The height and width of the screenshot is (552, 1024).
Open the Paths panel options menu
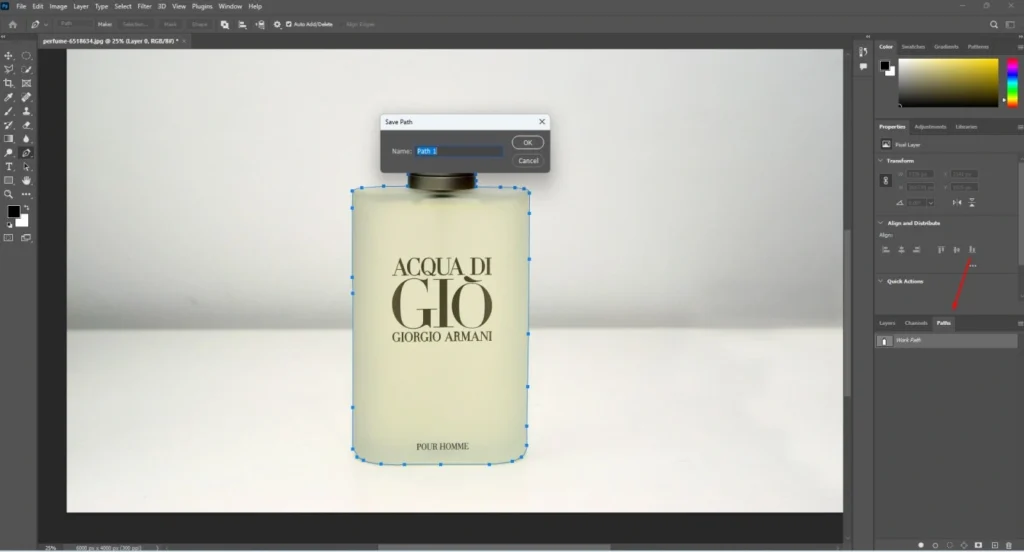tap(1020, 323)
